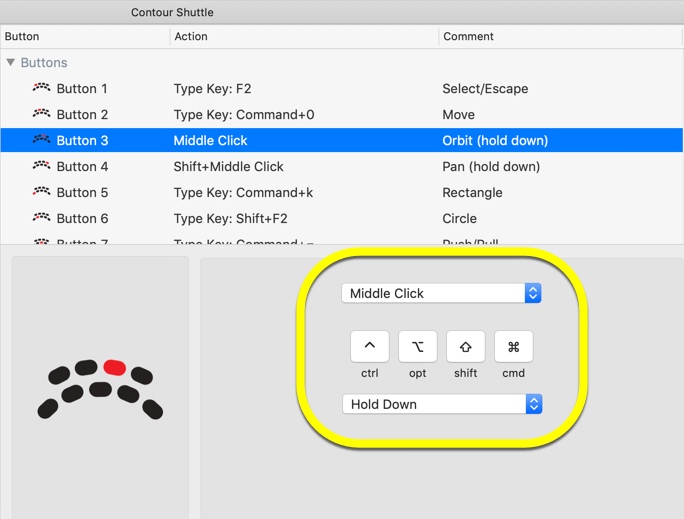This screenshot has width=684, height=519.
Task: Click the 'Rectangle' comment cell
Action: point(472,192)
